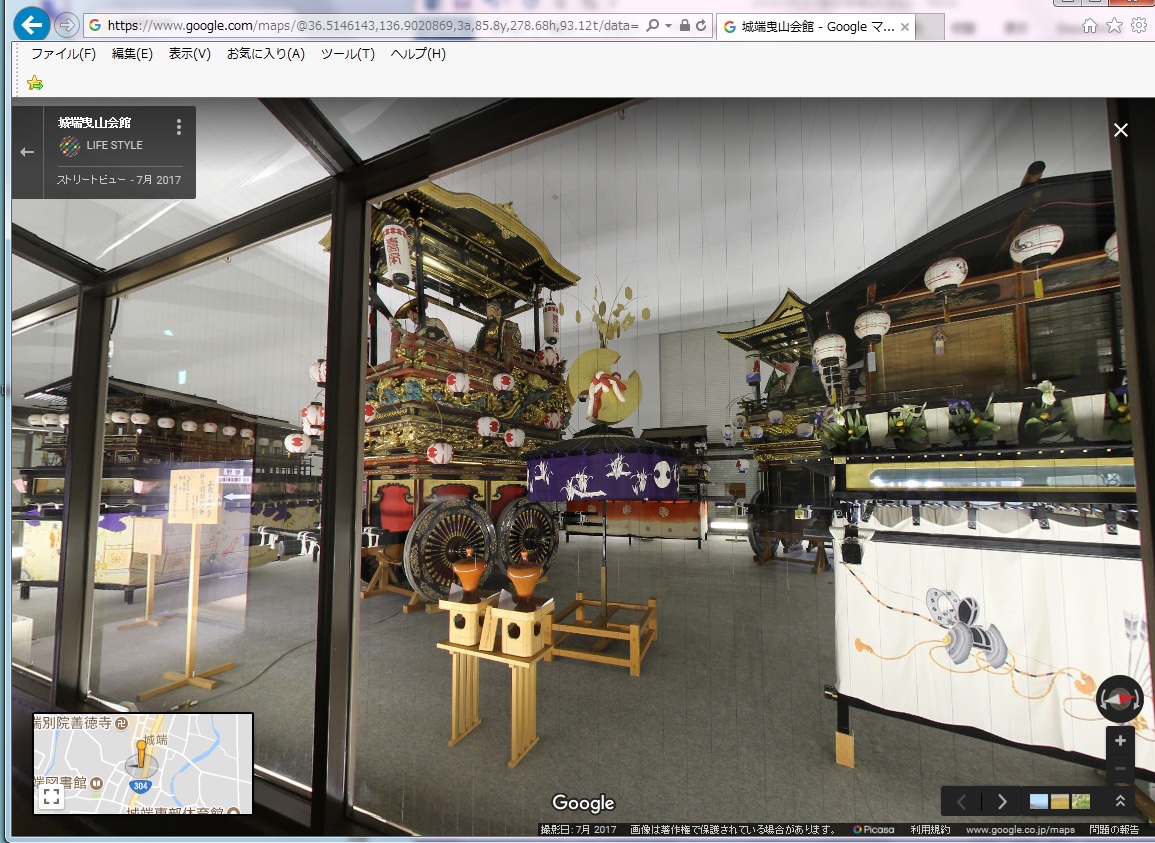Zoom out with the minus button

pos(1120,769)
